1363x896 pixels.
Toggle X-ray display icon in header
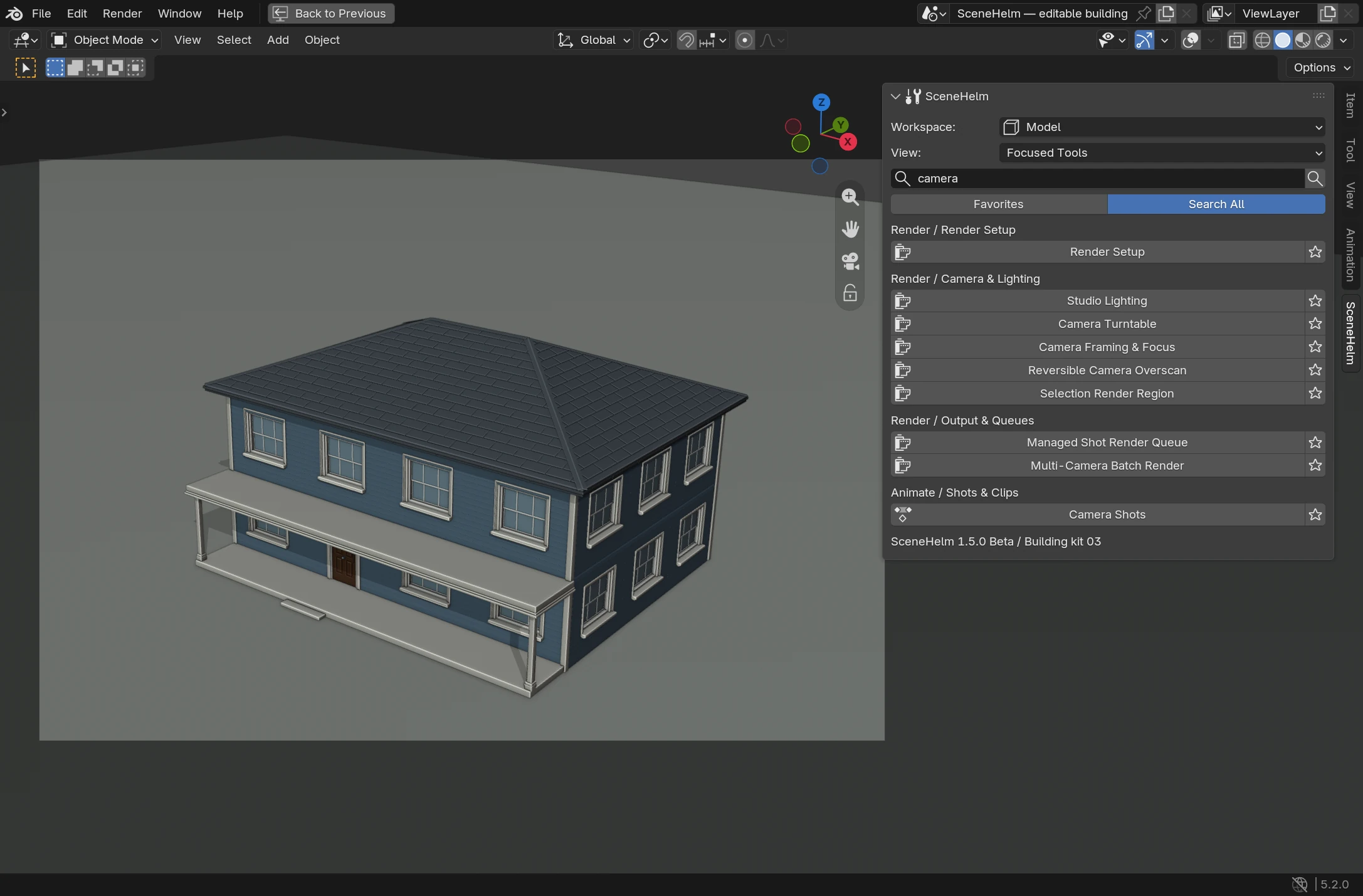point(1236,40)
